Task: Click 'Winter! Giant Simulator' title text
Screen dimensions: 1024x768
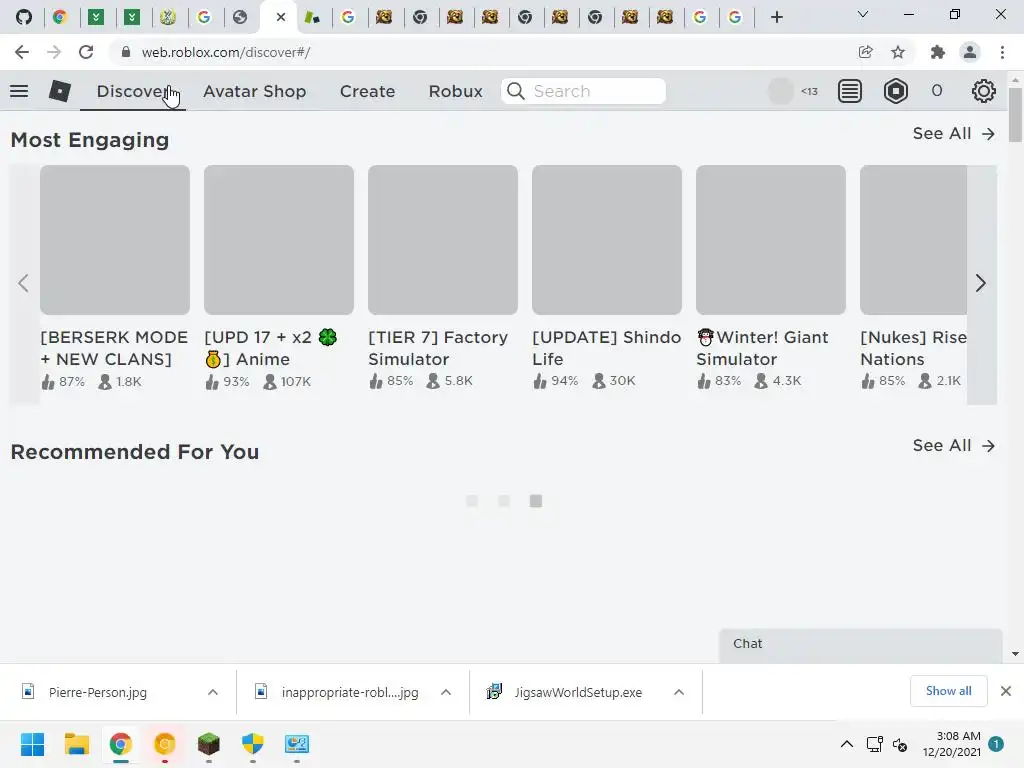Action: (762, 348)
